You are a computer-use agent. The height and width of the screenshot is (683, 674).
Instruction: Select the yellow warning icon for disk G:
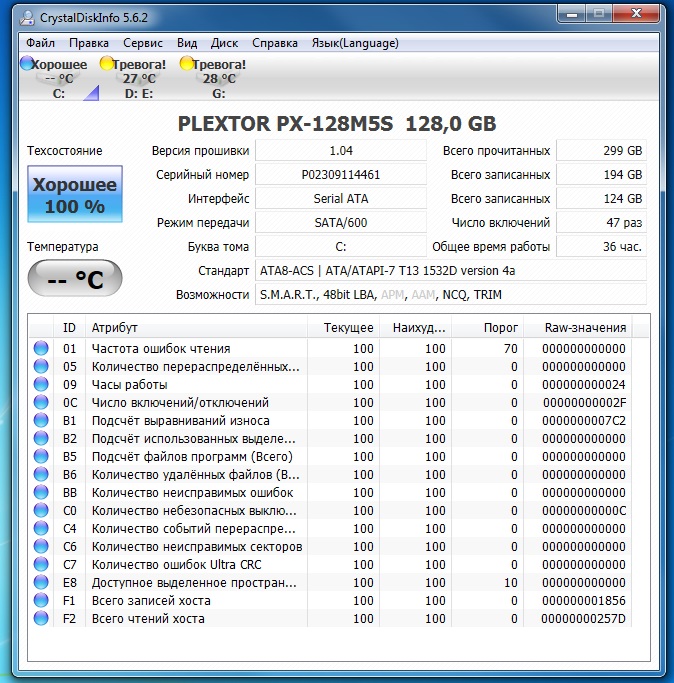pos(186,64)
